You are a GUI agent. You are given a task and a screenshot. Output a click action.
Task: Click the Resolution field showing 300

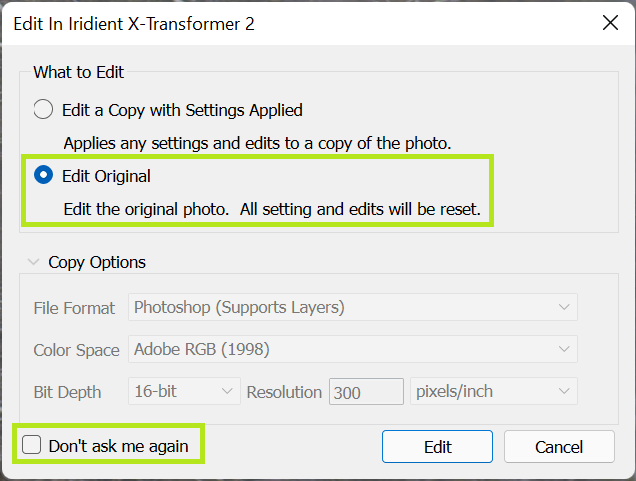click(x=366, y=392)
